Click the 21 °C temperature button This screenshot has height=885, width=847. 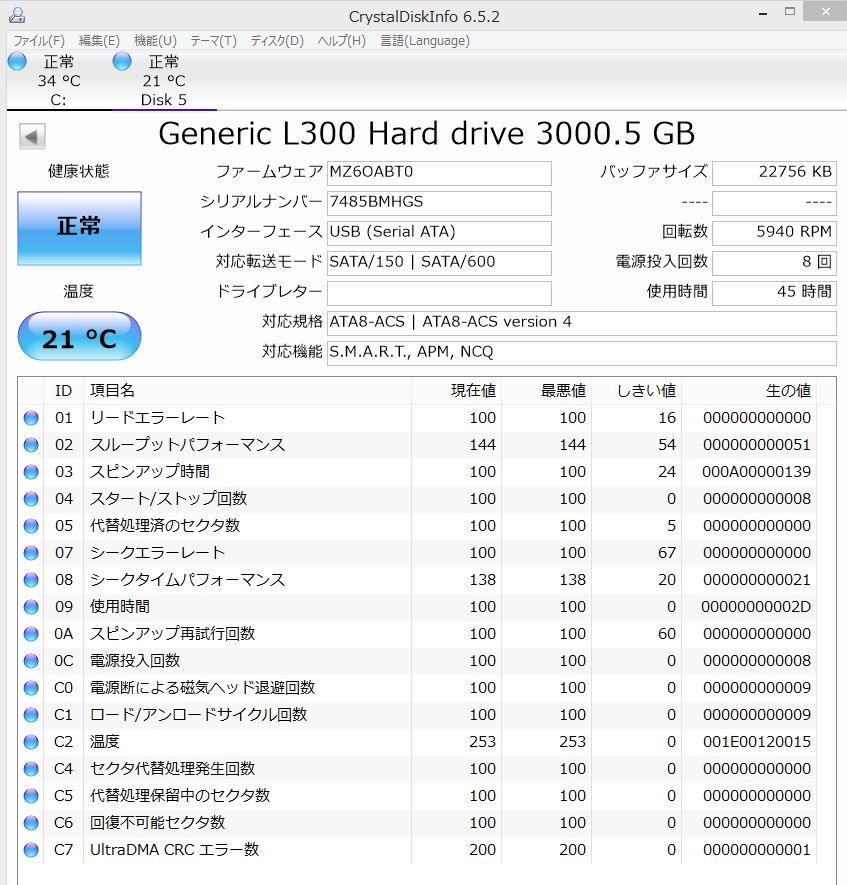tap(79, 339)
